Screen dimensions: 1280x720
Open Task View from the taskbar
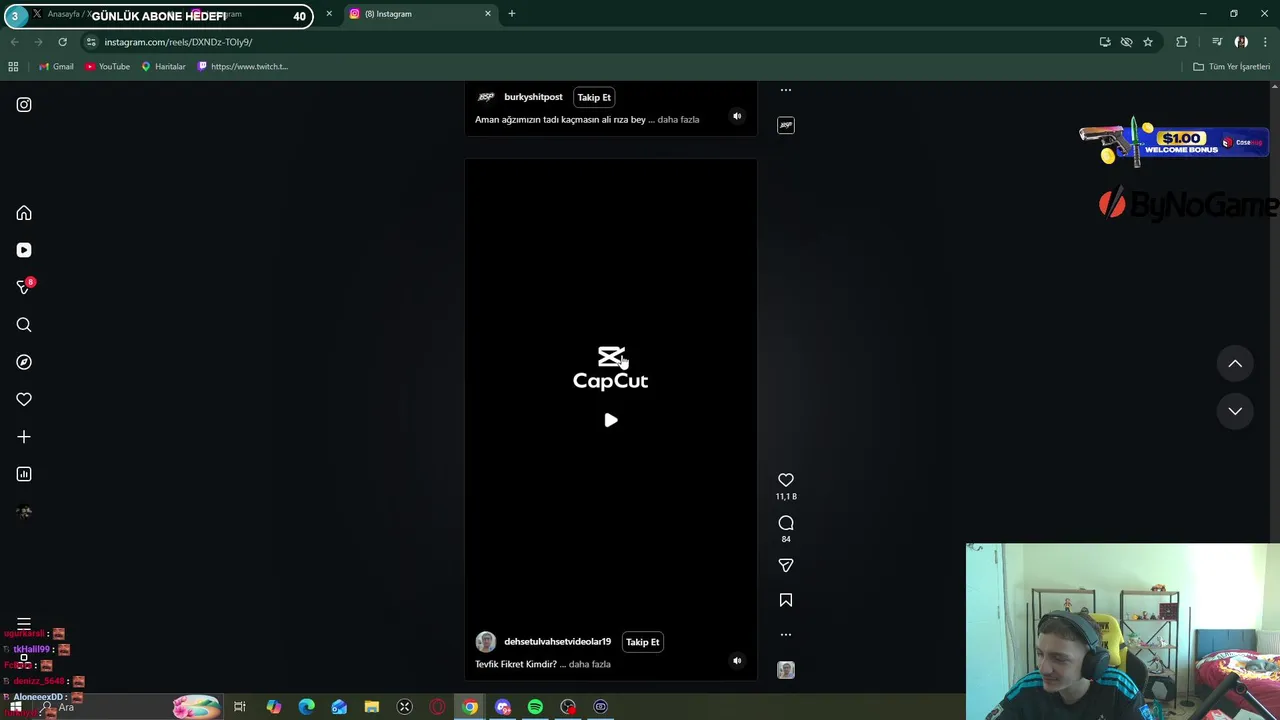point(240,707)
